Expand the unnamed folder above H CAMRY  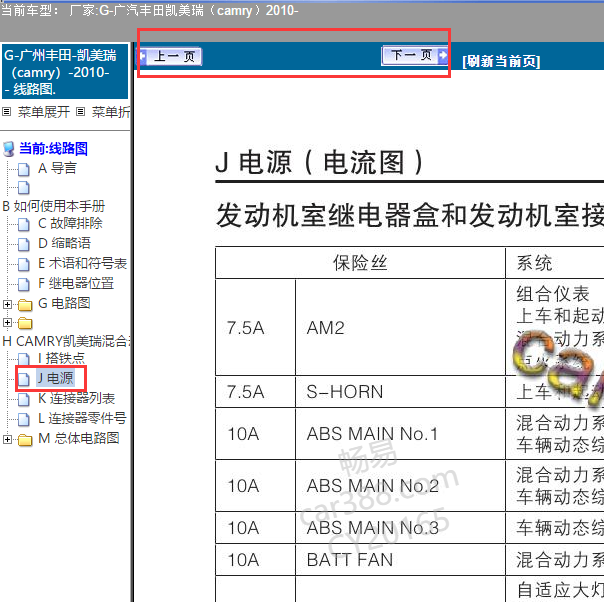[7, 322]
